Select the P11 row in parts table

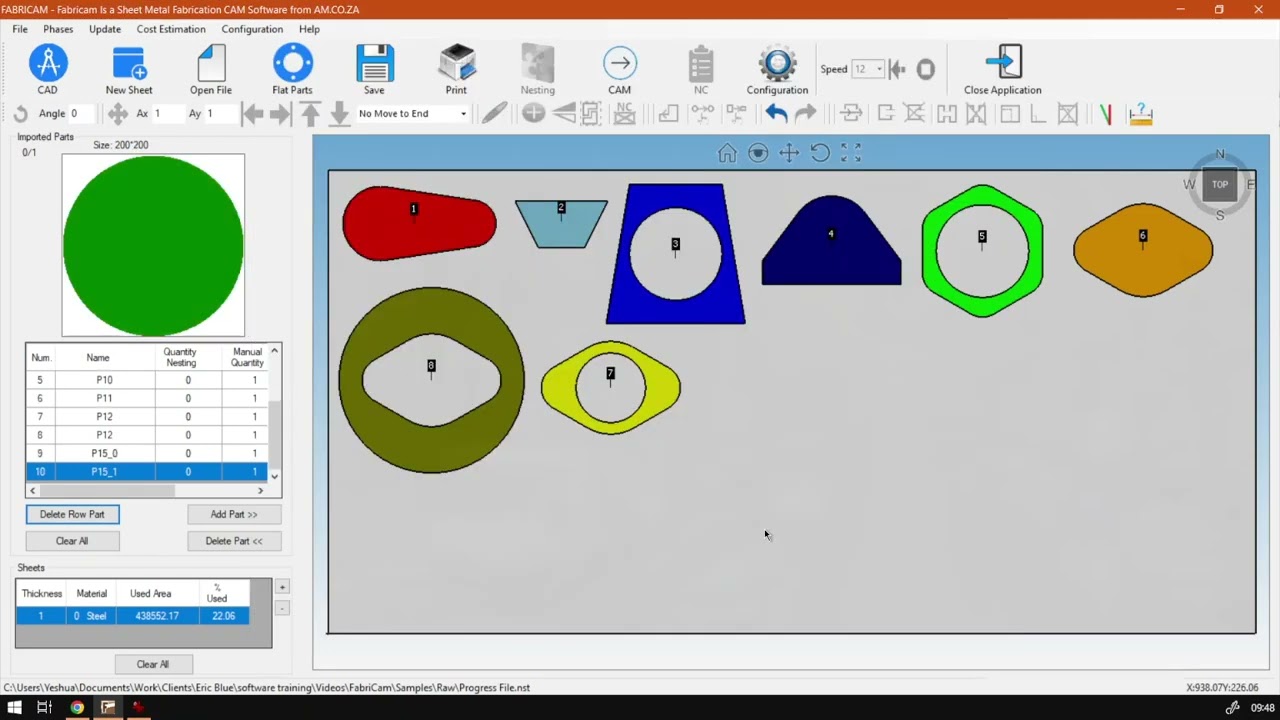148,398
